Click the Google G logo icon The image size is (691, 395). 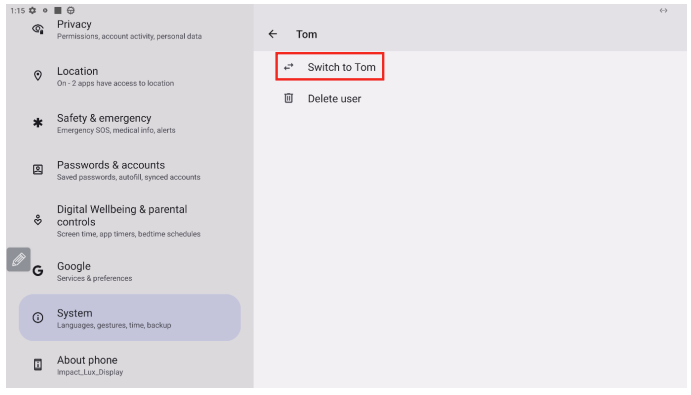click(x=38, y=271)
